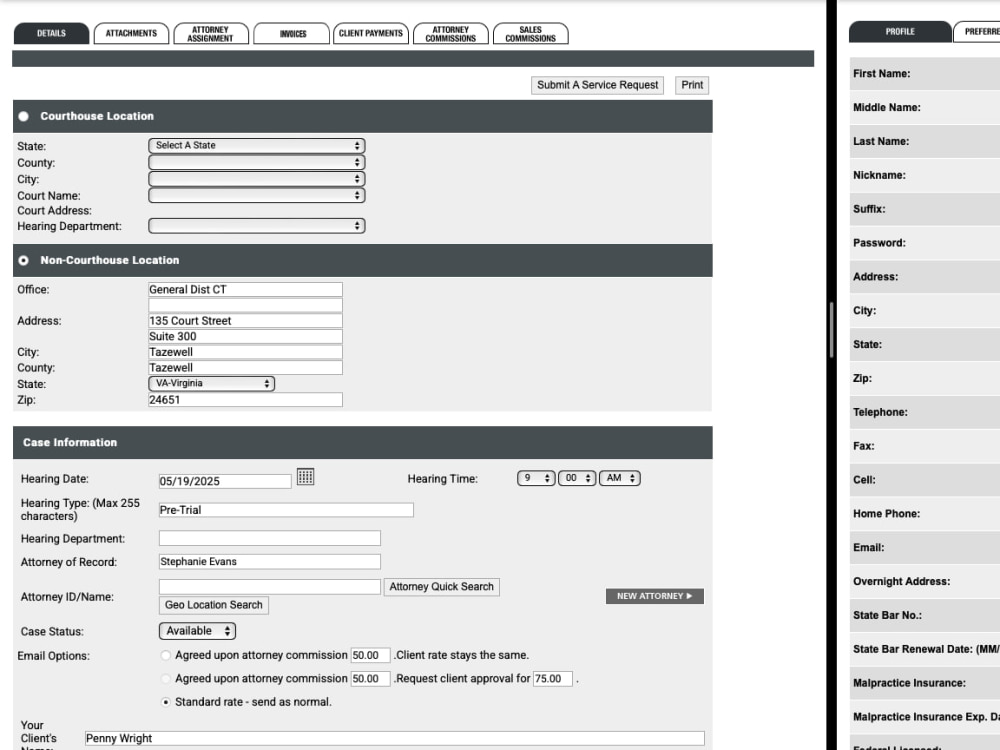The width and height of the screenshot is (1000, 750).
Task: Click the Office field with General Dist CT
Action: tap(246, 290)
